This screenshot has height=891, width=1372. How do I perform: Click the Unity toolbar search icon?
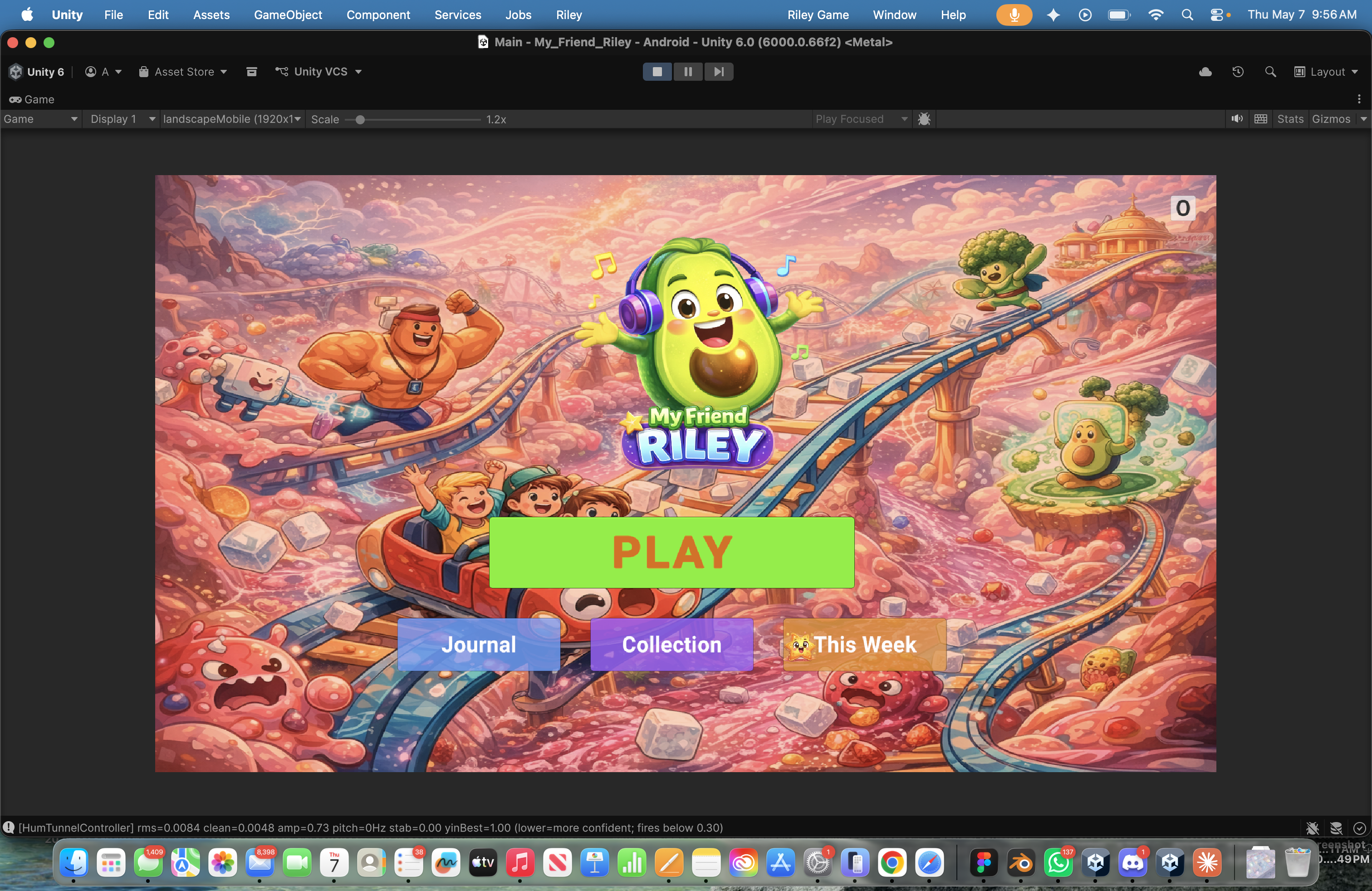pyautogui.click(x=1270, y=72)
